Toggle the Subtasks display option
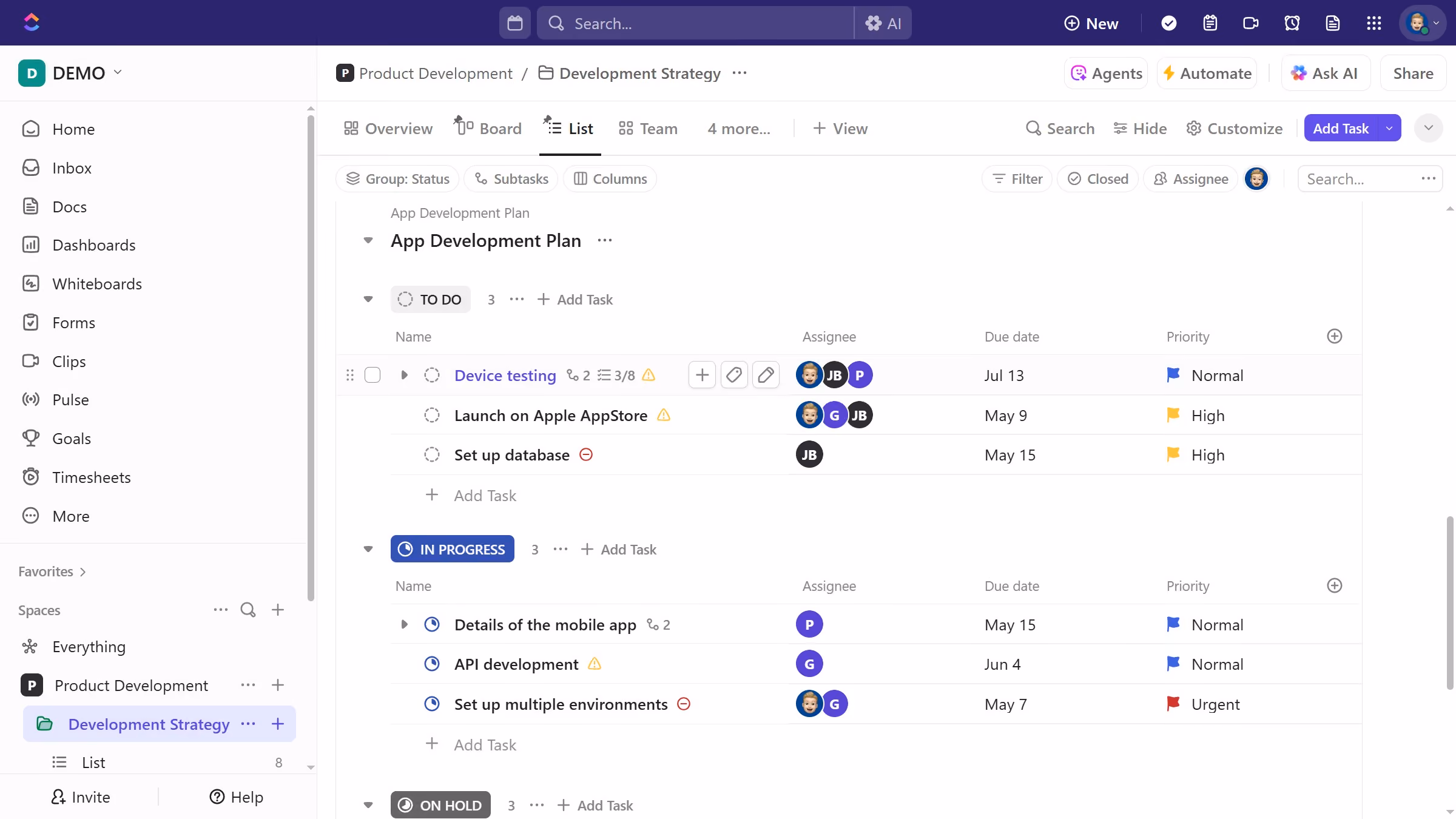 511,179
